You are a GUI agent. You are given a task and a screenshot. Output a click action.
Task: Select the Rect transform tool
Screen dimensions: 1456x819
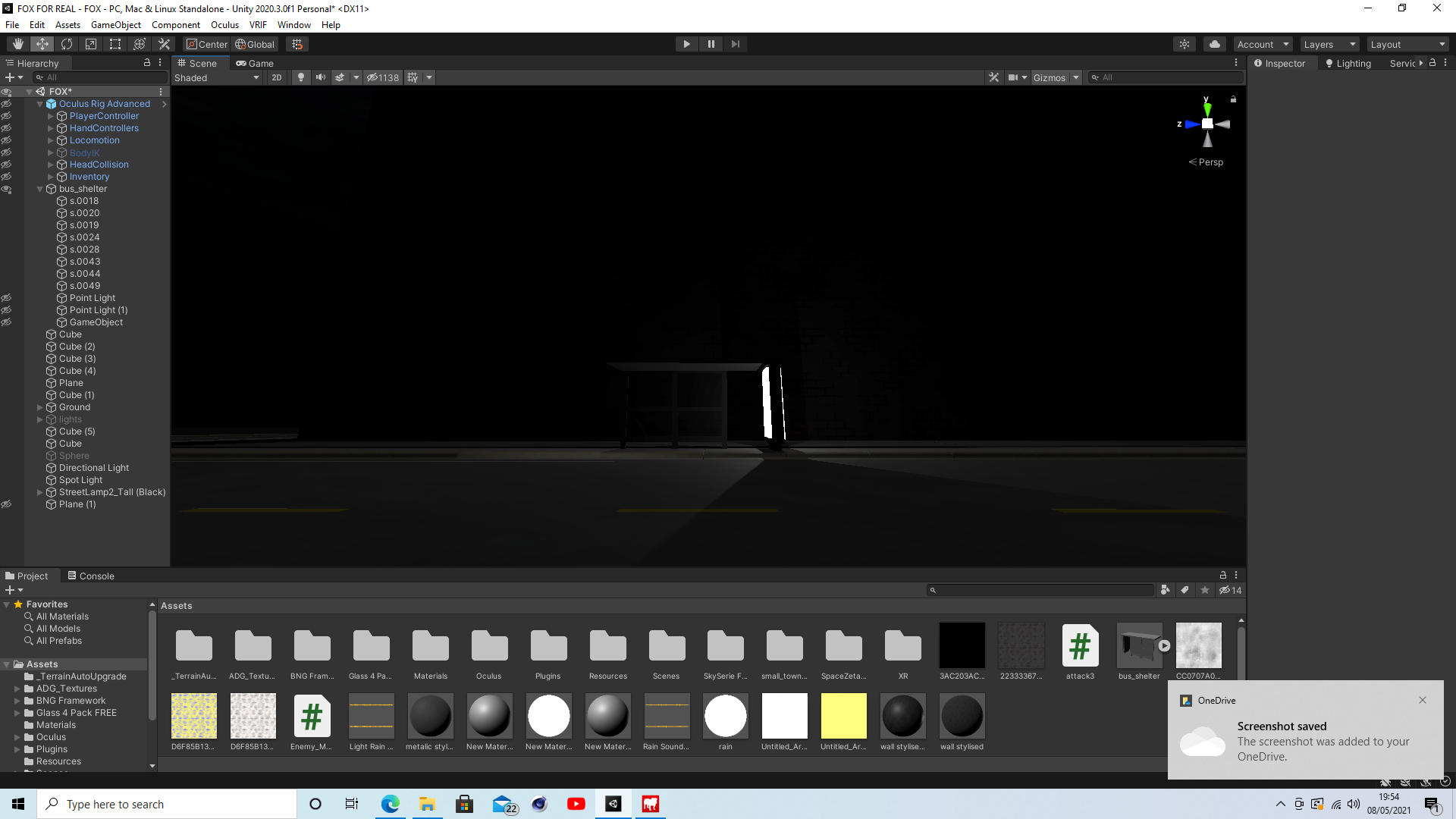[x=115, y=44]
